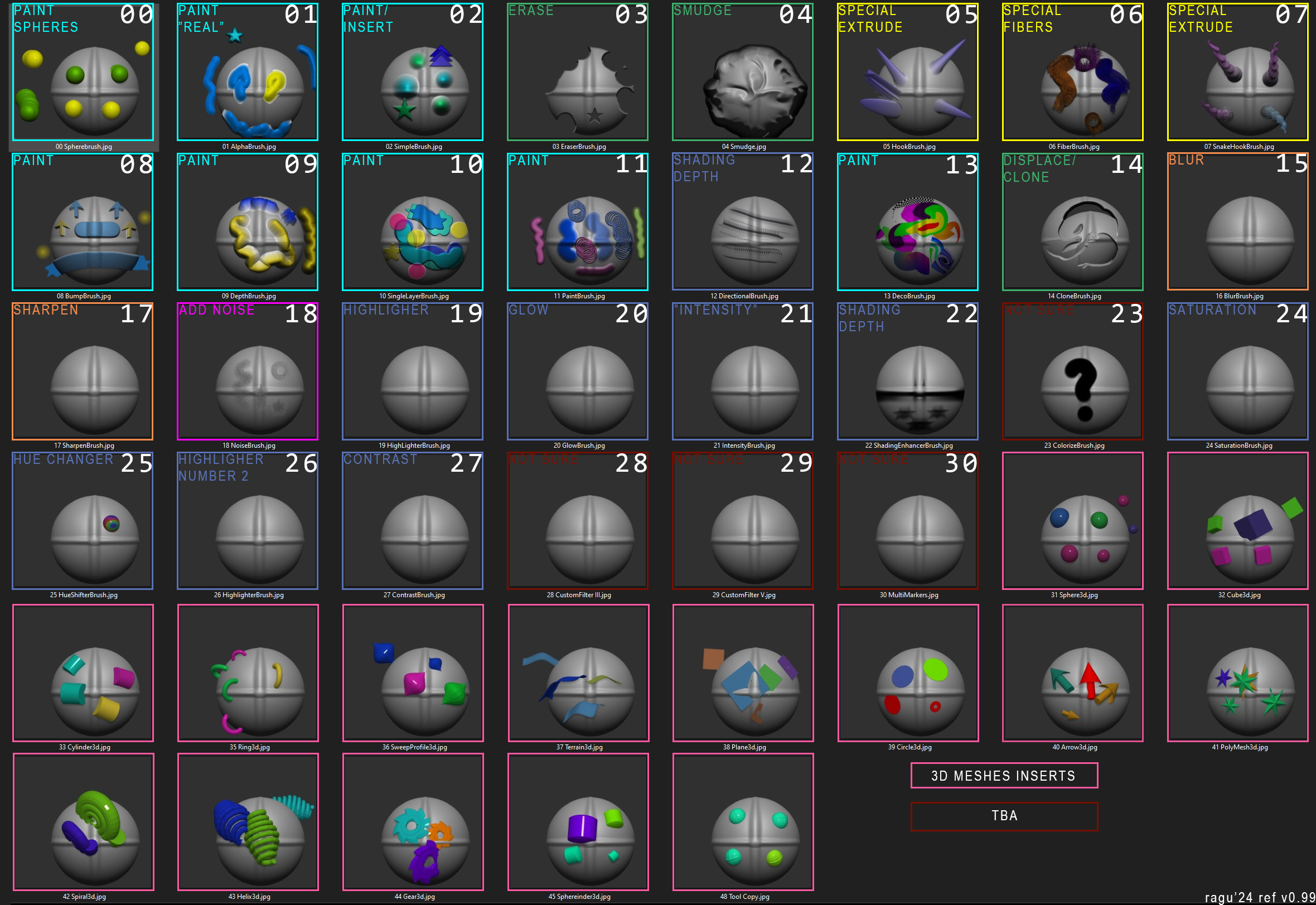Open the 24 SaturationBrush icon
Viewport: 1316px width, 905px height.
[x=1238, y=371]
